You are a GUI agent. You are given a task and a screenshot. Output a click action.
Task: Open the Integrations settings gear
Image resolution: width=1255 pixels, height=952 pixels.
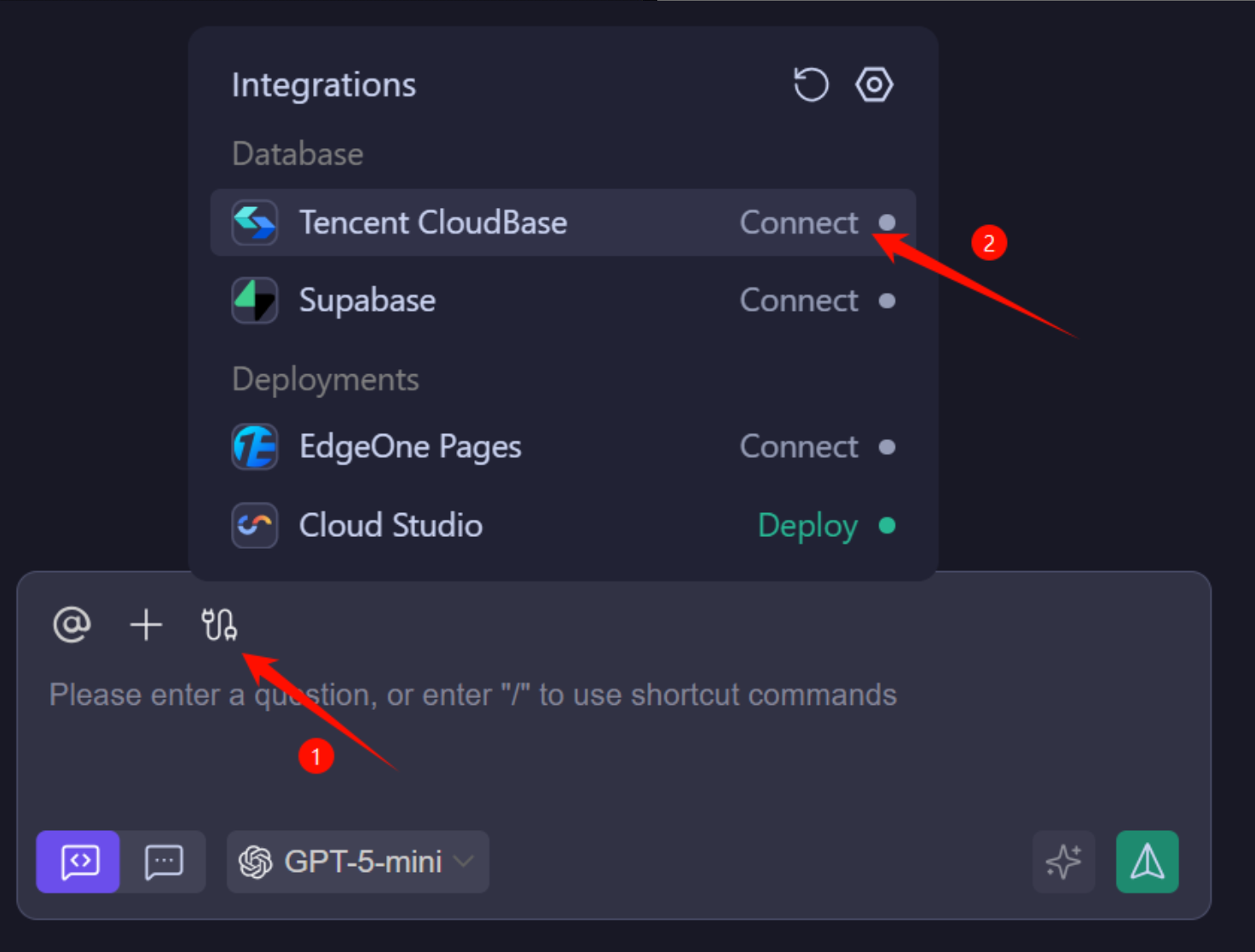tap(874, 84)
